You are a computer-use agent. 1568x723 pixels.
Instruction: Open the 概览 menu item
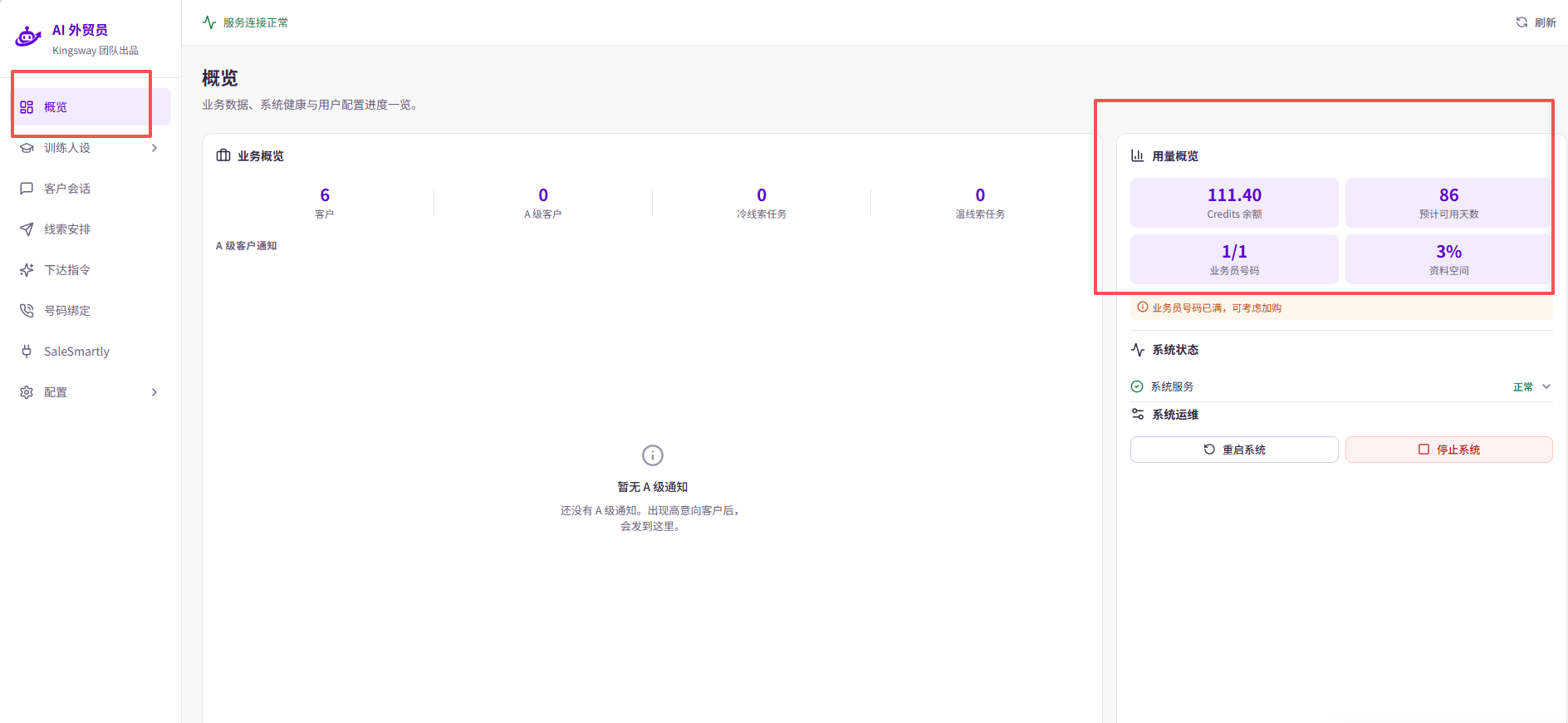click(91, 107)
